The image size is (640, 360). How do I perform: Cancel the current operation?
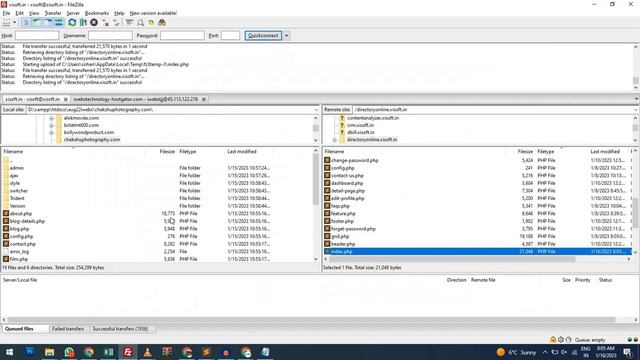(94, 23)
